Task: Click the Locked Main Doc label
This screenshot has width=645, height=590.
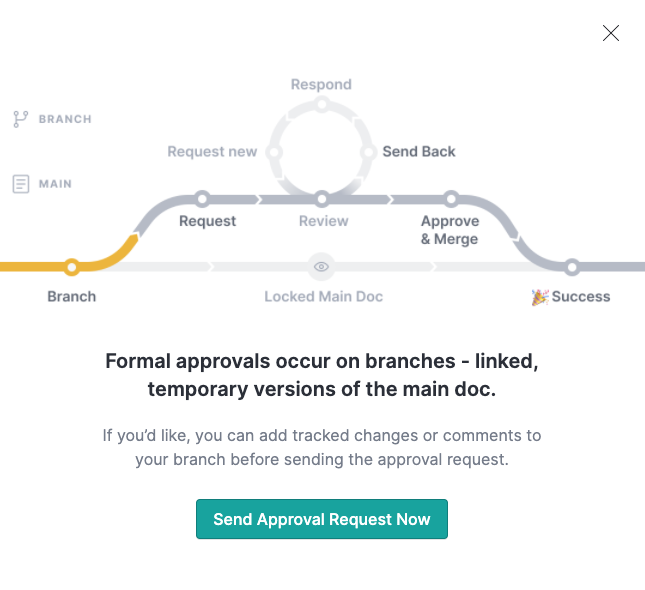Action: (x=324, y=297)
